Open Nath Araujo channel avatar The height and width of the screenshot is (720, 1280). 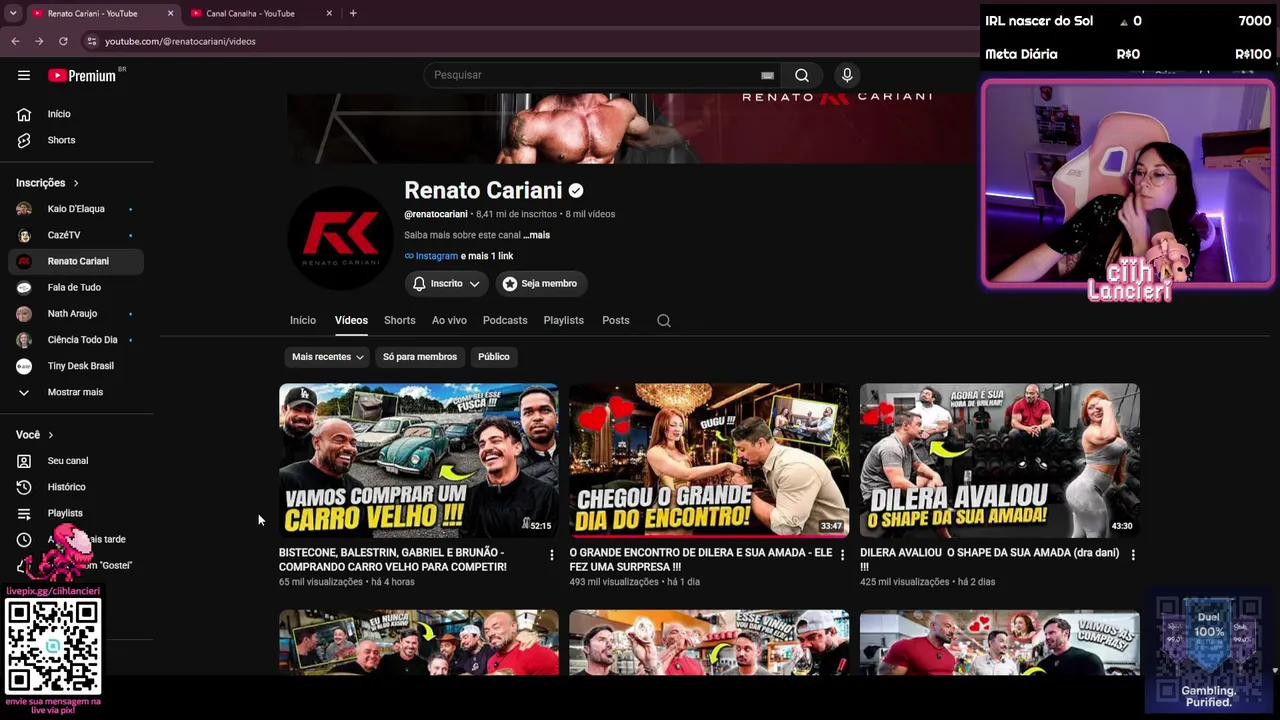click(24, 313)
